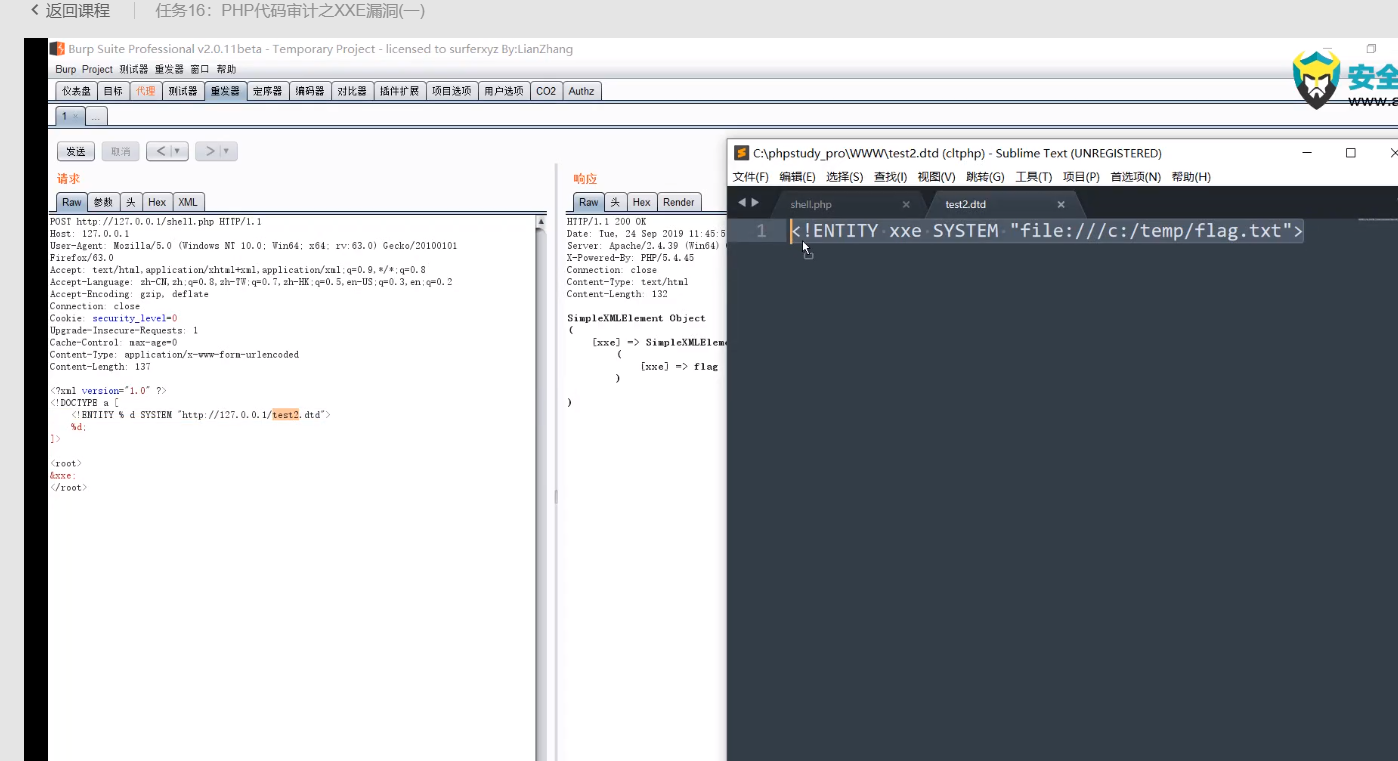Click the left tab-scroll arrow in Sublime Text

pos(742,202)
